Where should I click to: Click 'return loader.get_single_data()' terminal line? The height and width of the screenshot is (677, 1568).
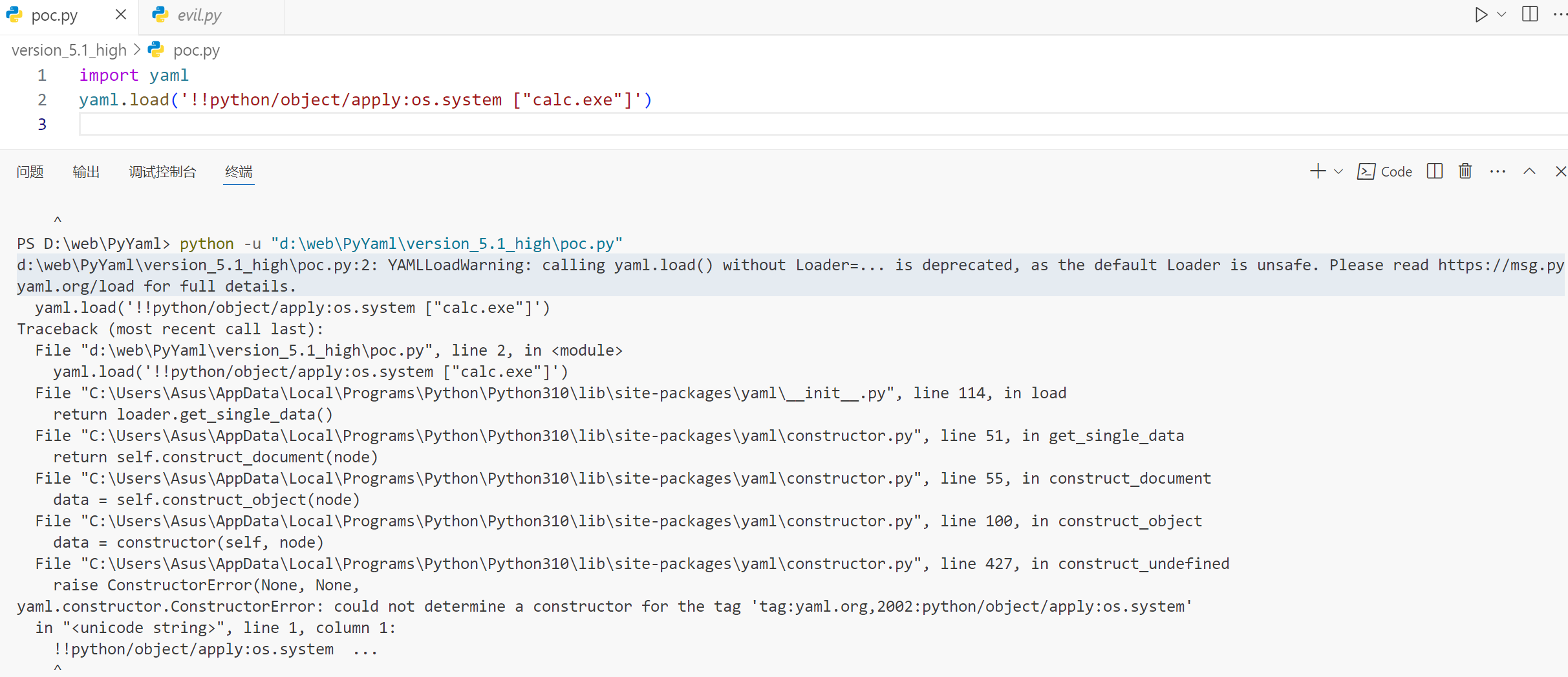click(x=193, y=414)
